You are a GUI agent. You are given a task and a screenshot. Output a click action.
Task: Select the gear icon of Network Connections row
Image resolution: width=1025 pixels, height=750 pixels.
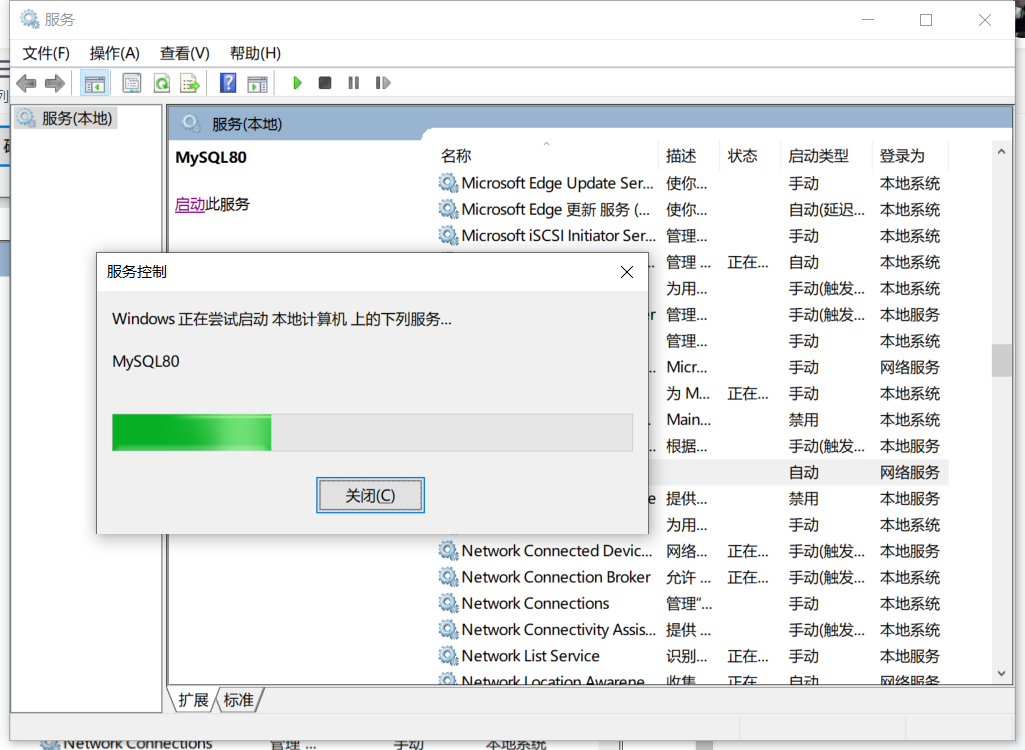click(448, 603)
